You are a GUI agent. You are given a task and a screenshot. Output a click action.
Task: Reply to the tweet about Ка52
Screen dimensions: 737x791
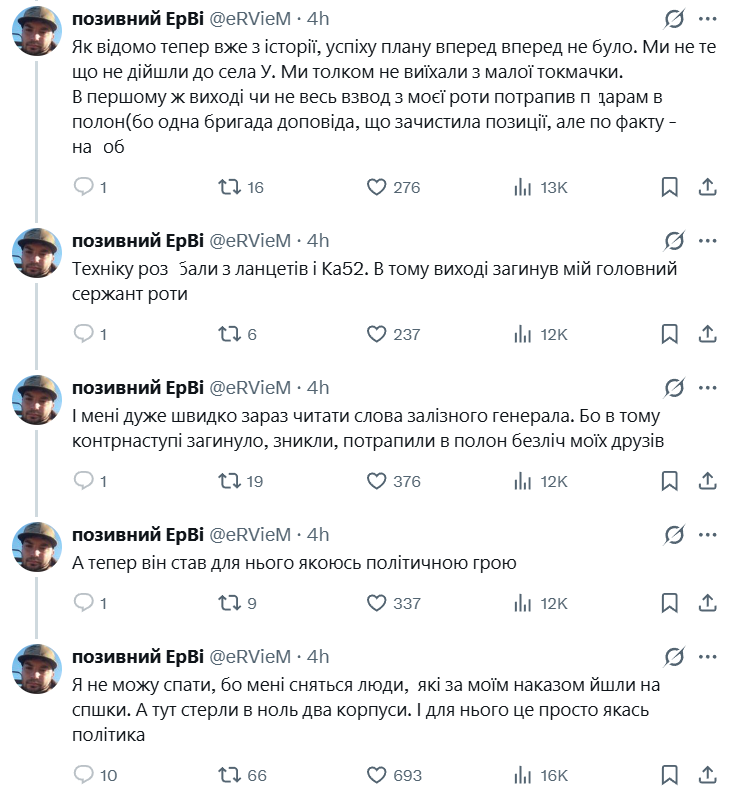(85, 334)
